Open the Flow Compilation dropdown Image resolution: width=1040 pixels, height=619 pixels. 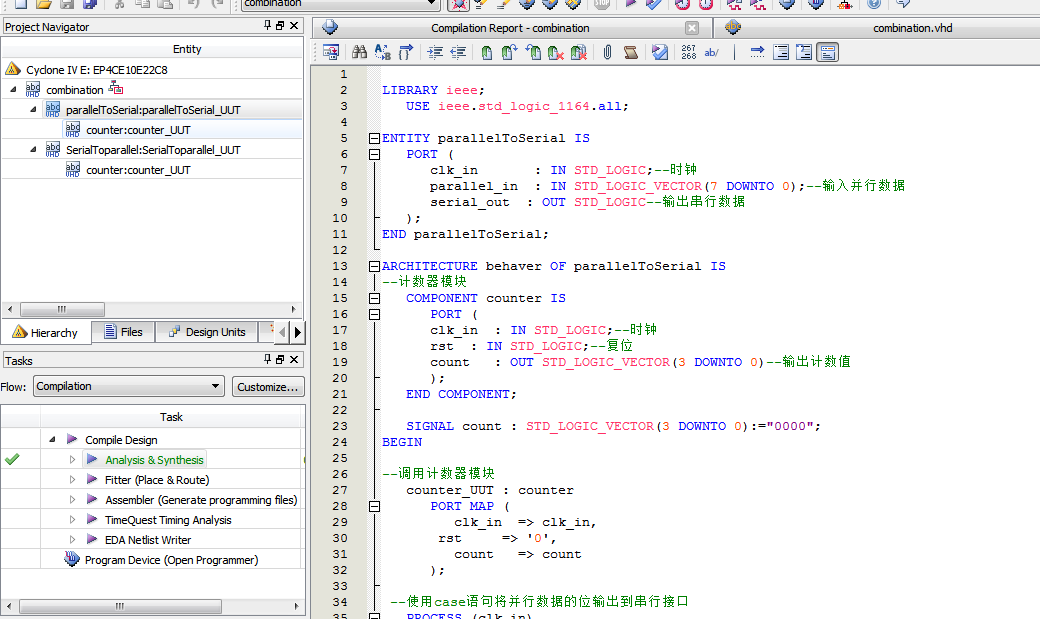tap(129, 386)
